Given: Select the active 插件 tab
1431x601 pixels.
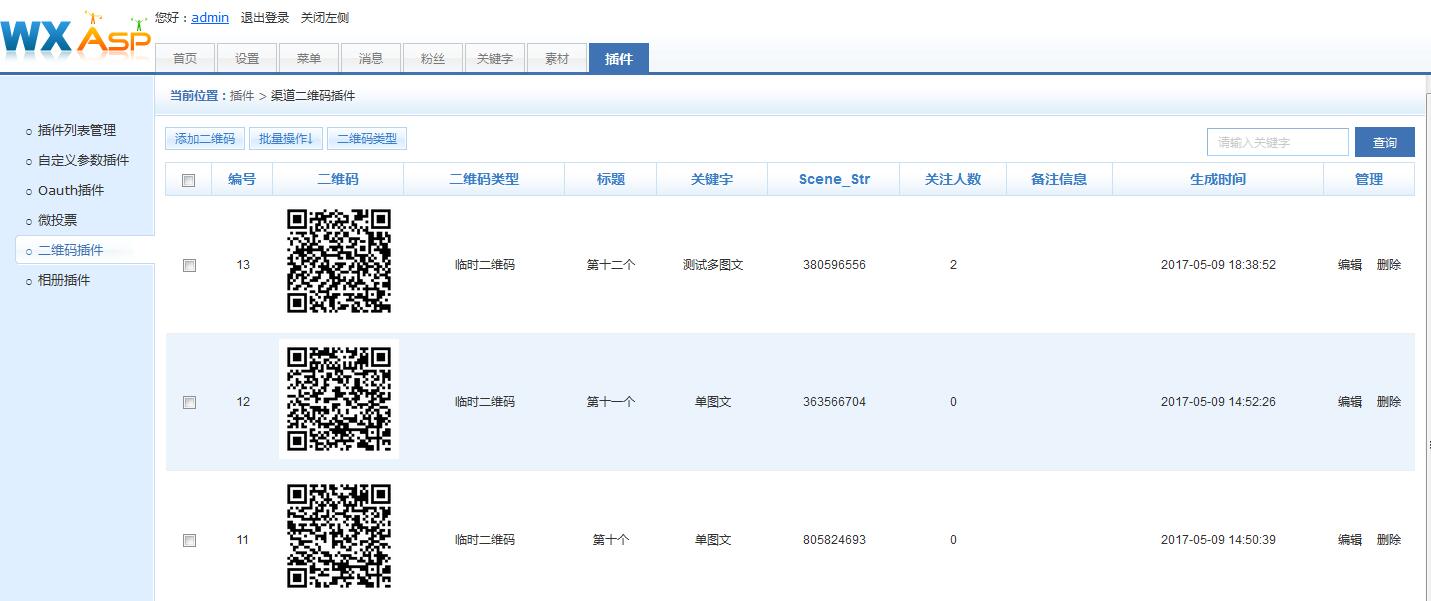Looking at the screenshot, I should point(619,58).
